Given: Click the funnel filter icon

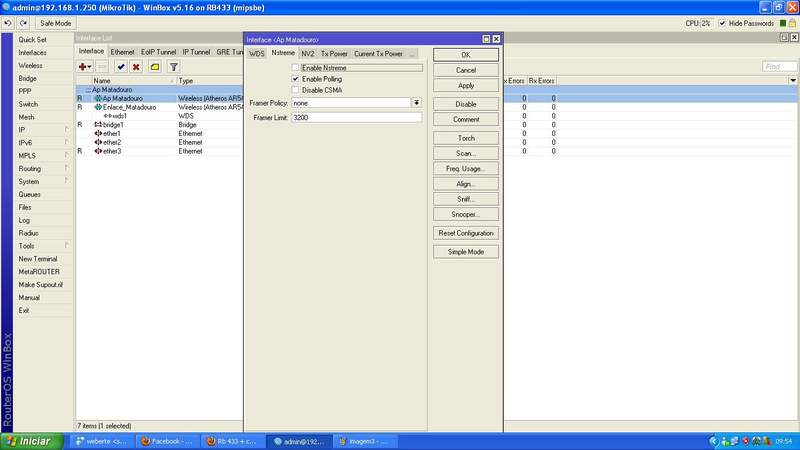Looking at the screenshot, I should 173,67.
